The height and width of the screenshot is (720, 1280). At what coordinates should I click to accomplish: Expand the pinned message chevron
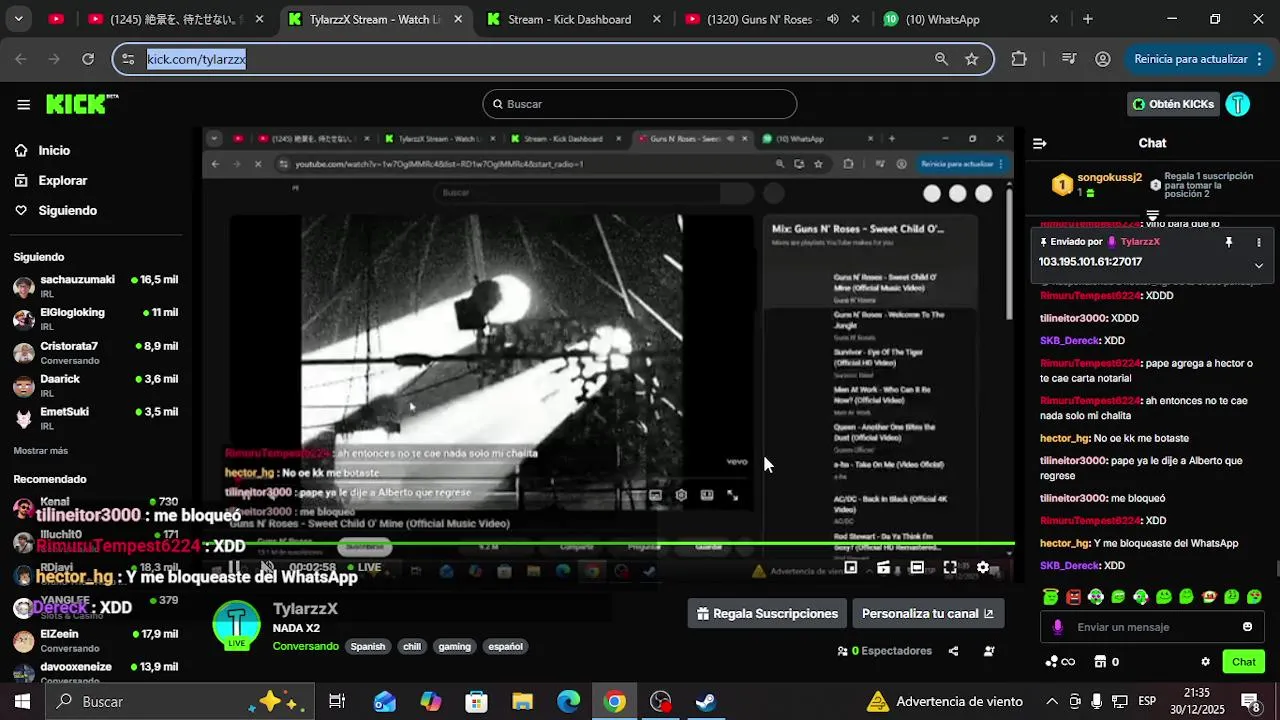point(1259,265)
